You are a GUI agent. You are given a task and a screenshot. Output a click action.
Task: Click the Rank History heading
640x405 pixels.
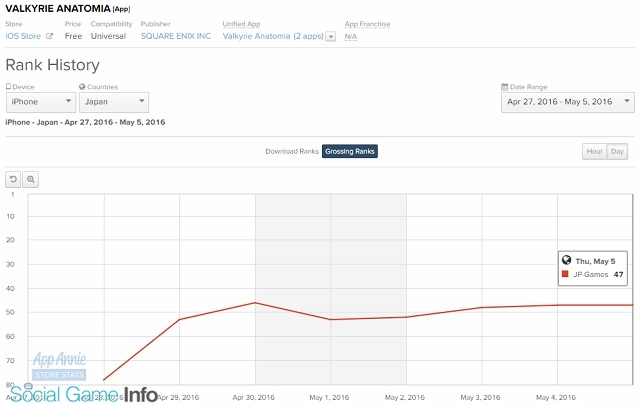pos(53,65)
